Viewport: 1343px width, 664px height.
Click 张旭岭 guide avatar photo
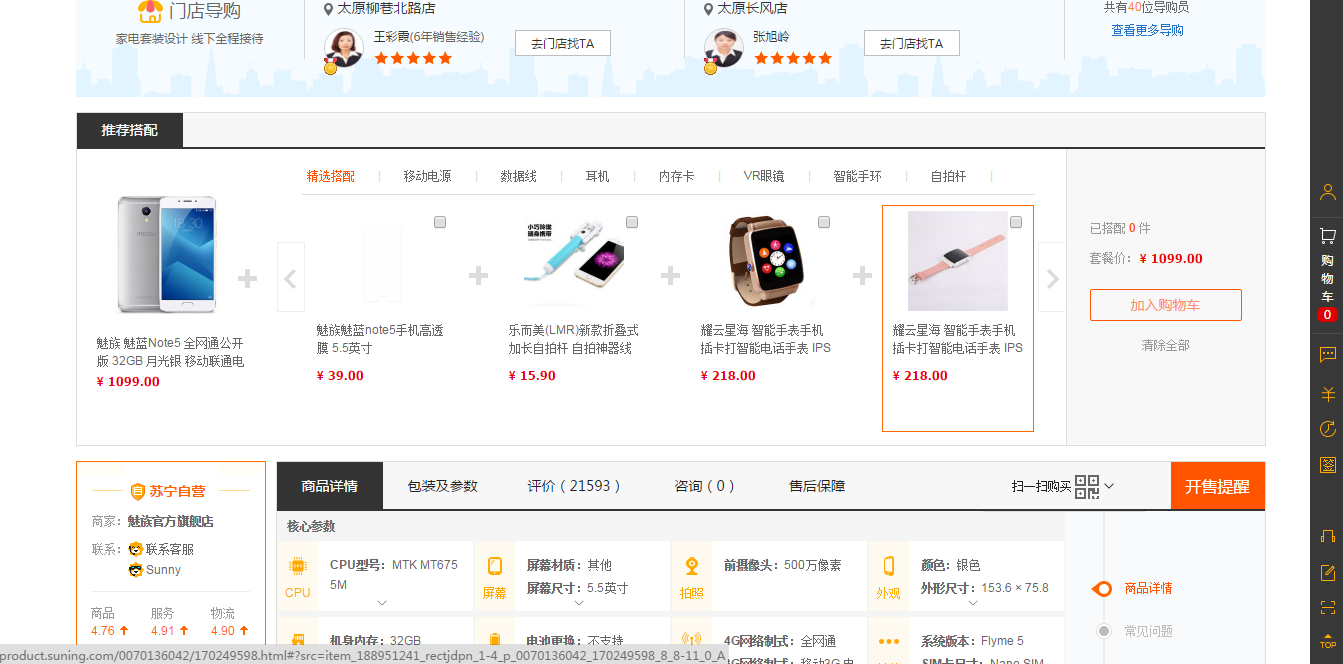click(723, 48)
